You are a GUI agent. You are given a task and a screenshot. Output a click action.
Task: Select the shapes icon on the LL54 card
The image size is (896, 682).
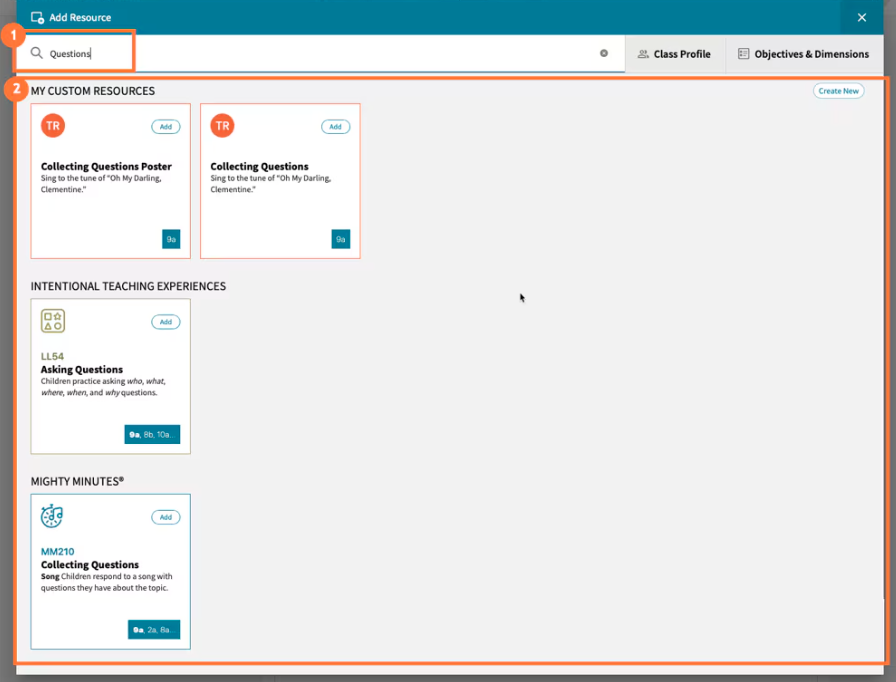[x=52, y=321]
